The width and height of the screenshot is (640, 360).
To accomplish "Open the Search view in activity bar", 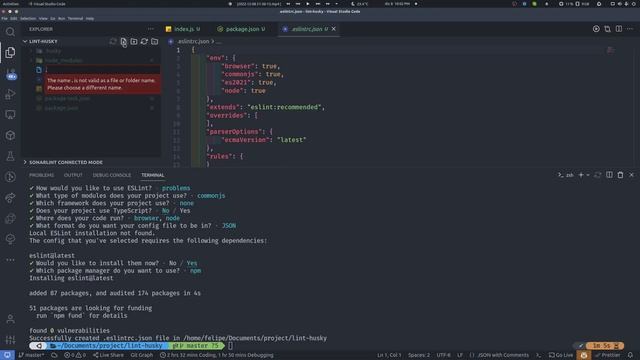I will click(10, 32).
